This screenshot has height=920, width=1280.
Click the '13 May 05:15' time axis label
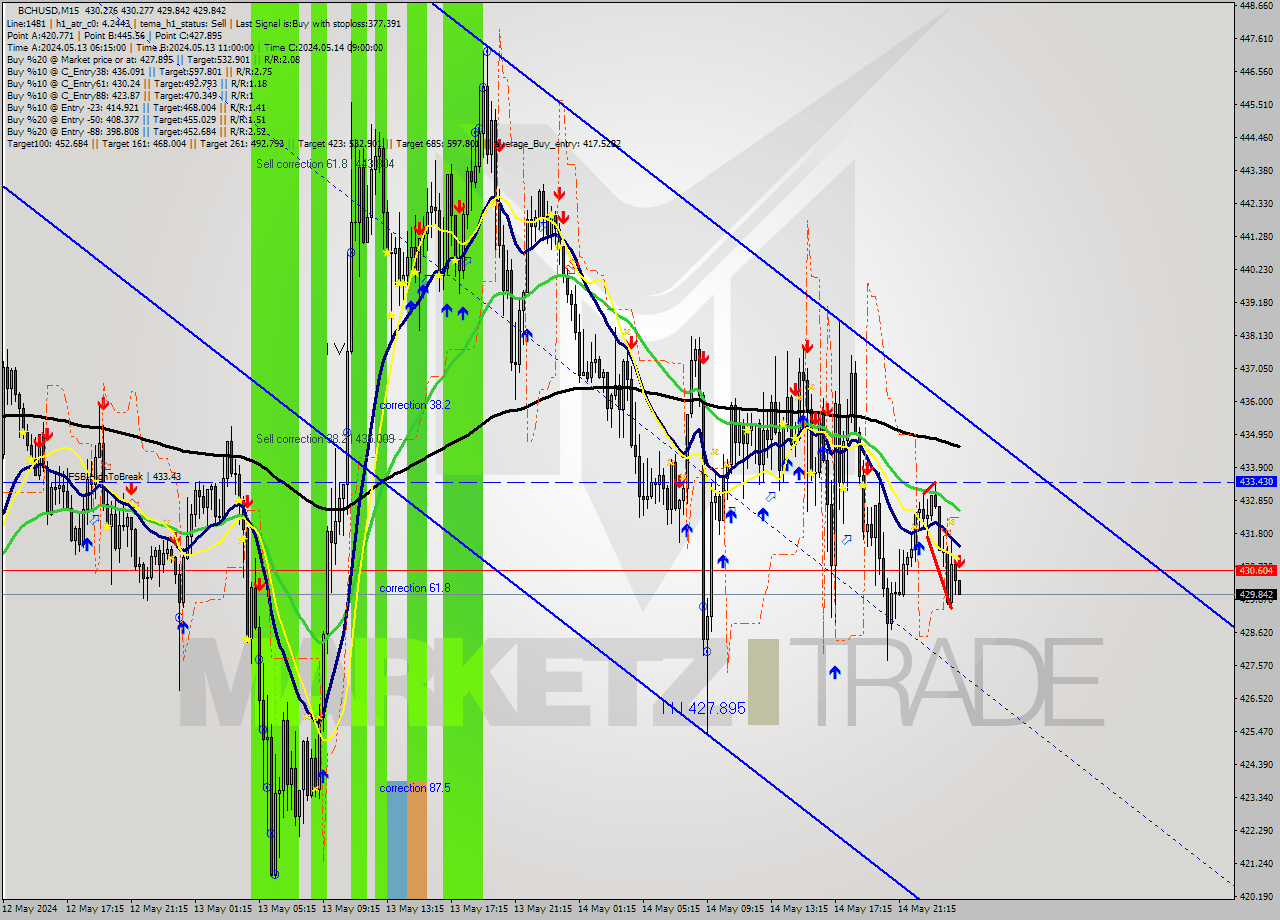pyautogui.click(x=287, y=909)
